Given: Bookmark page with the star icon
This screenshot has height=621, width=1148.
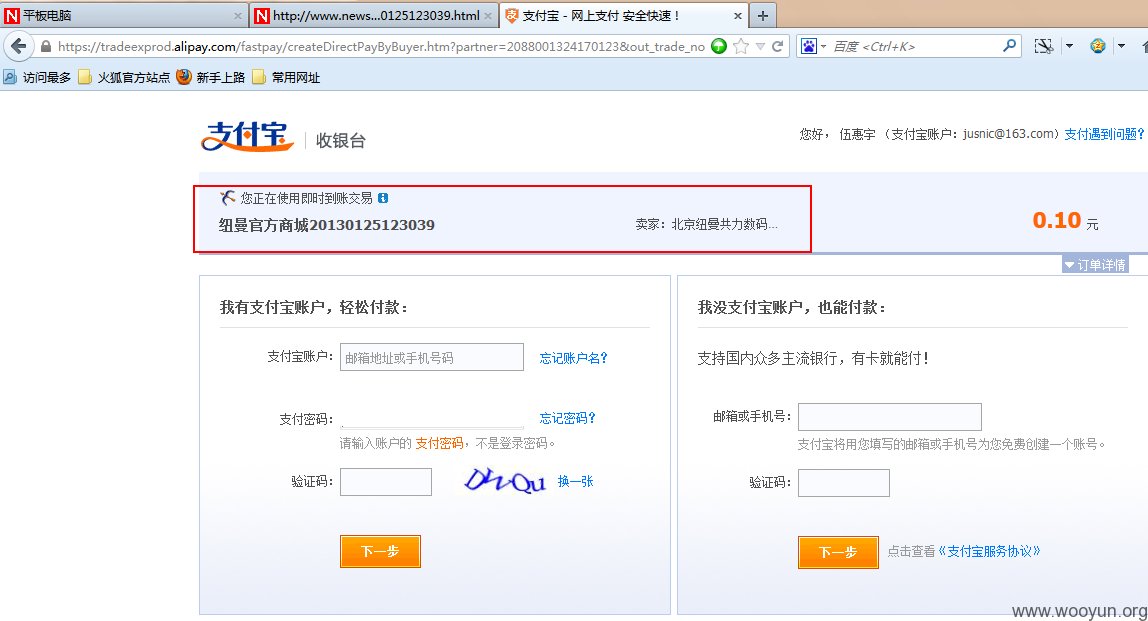Looking at the screenshot, I should (x=741, y=46).
